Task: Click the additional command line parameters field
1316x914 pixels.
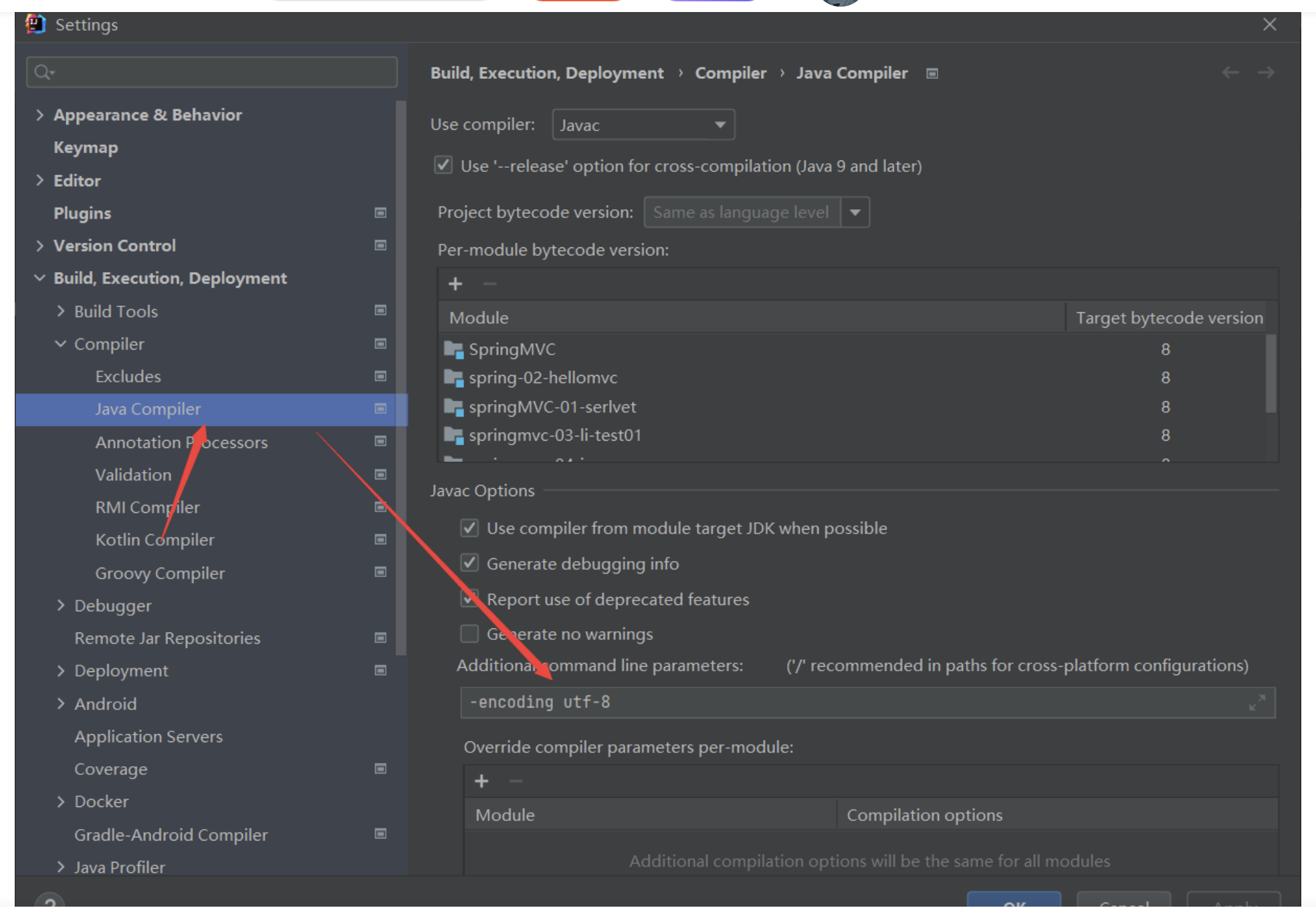Action: pyautogui.click(x=867, y=703)
